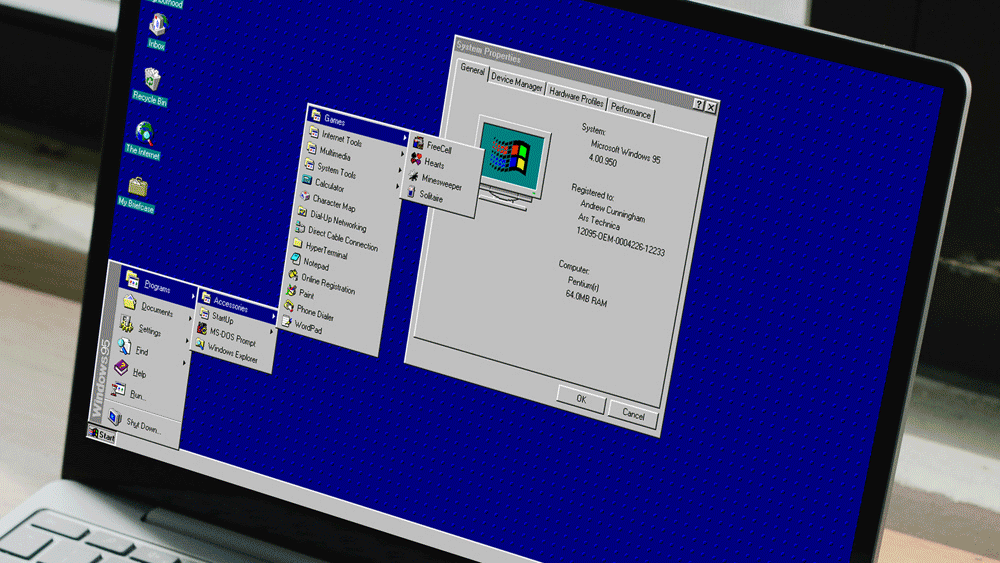Viewport: 1000px width, 563px height.
Task: Expand the Programs submenu arrow
Action: point(193,296)
